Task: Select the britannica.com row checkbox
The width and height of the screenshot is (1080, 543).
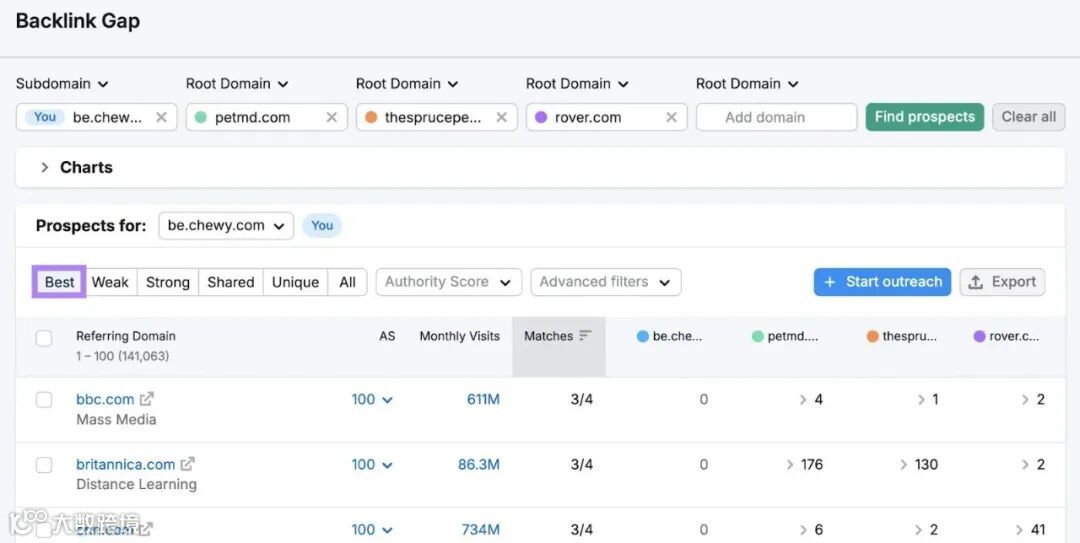Action: pos(44,465)
